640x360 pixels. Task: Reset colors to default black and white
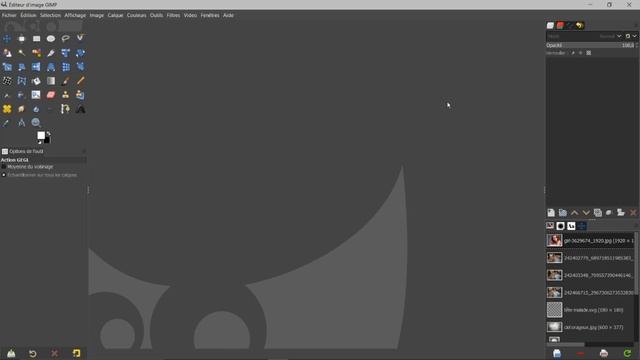coord(40,142)
